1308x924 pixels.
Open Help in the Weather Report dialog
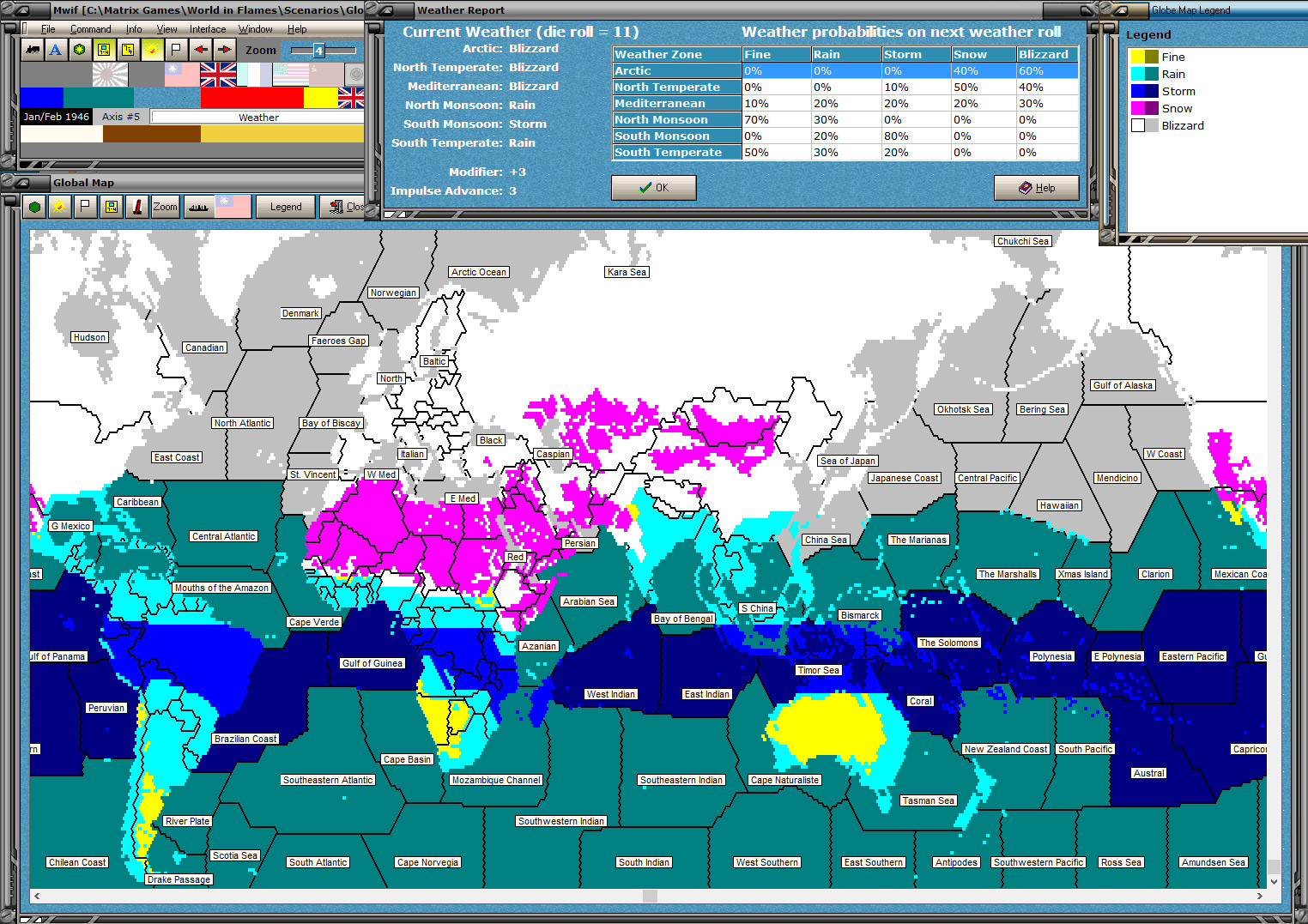(1037, 188)
